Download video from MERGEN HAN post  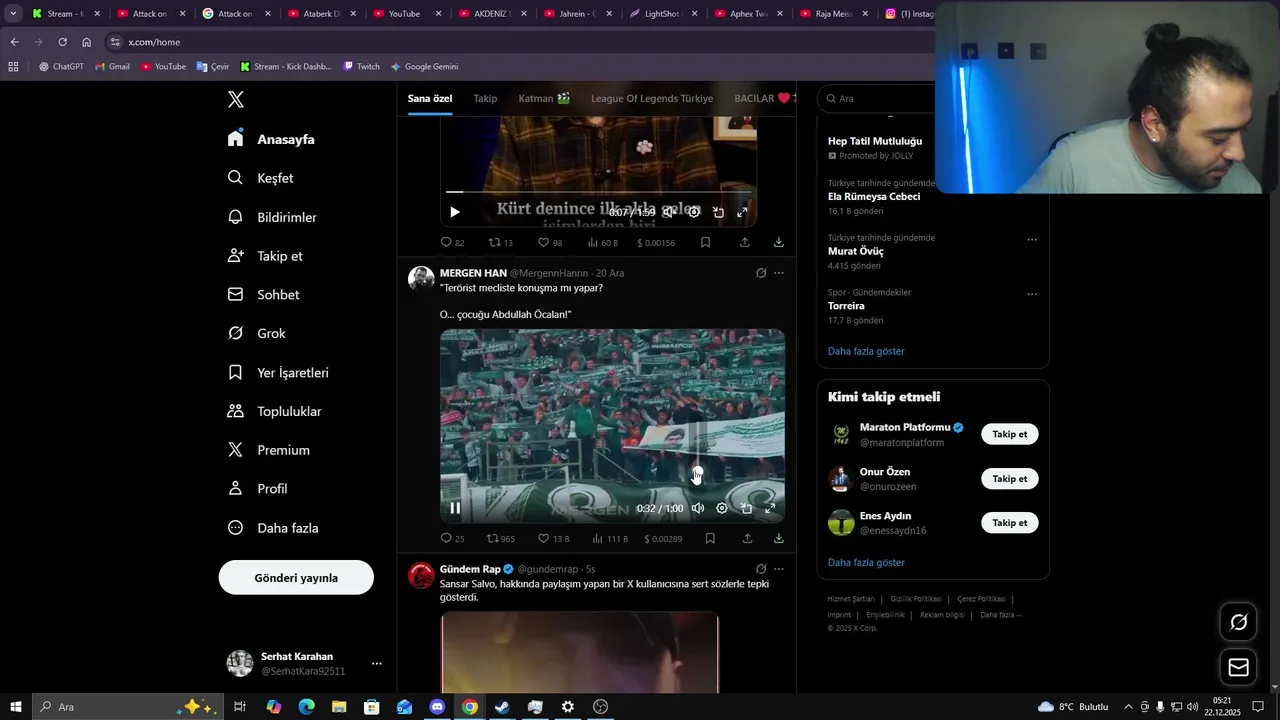click(779, 538)
